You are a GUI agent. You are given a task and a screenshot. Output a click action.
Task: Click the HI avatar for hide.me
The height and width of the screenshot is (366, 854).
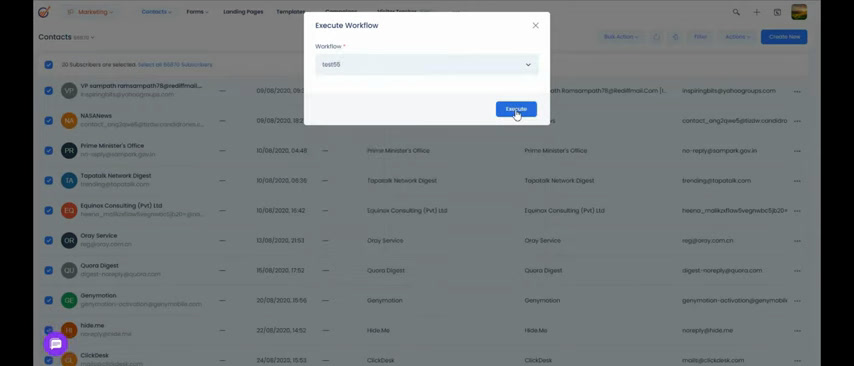[x=69, y=330]
